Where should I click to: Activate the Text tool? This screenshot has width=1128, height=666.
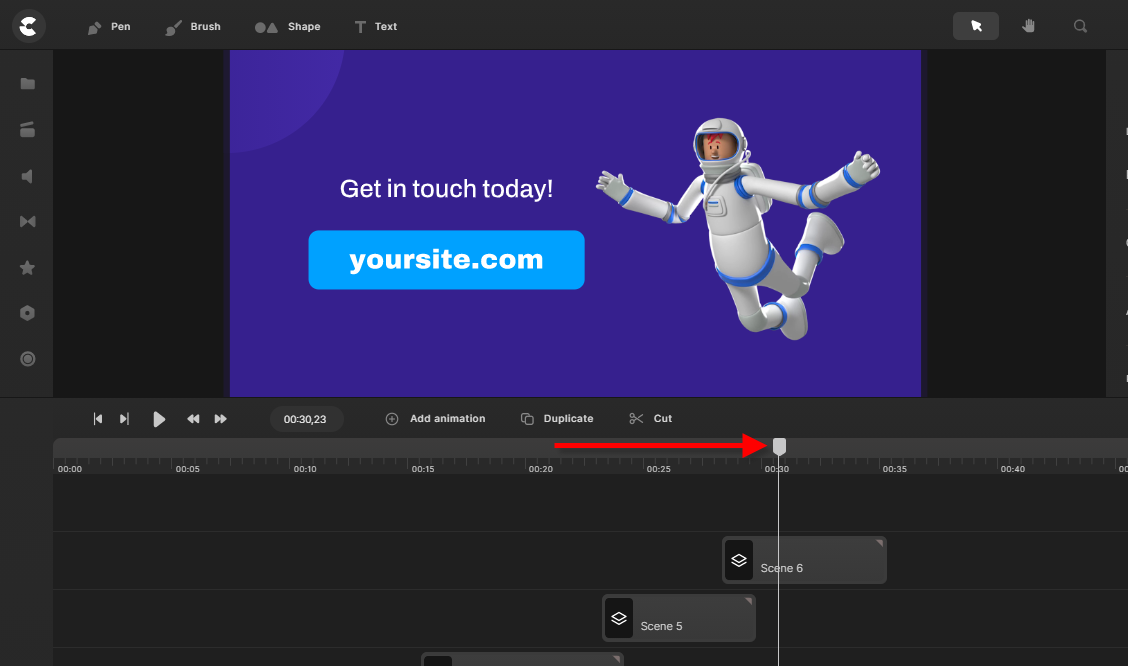point(375,26)
